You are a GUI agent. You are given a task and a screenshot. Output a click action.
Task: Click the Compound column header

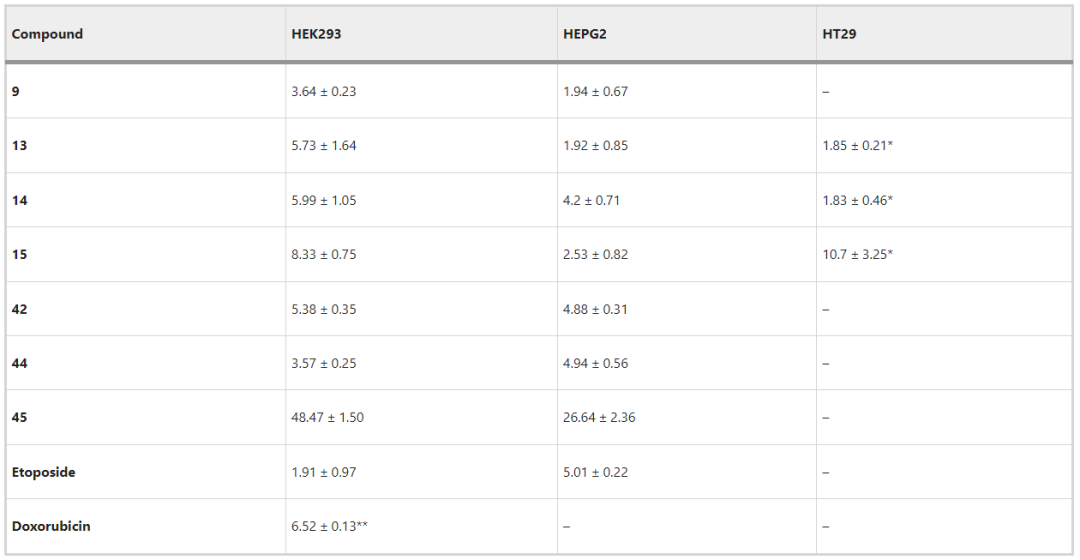(x=47, y=34)
